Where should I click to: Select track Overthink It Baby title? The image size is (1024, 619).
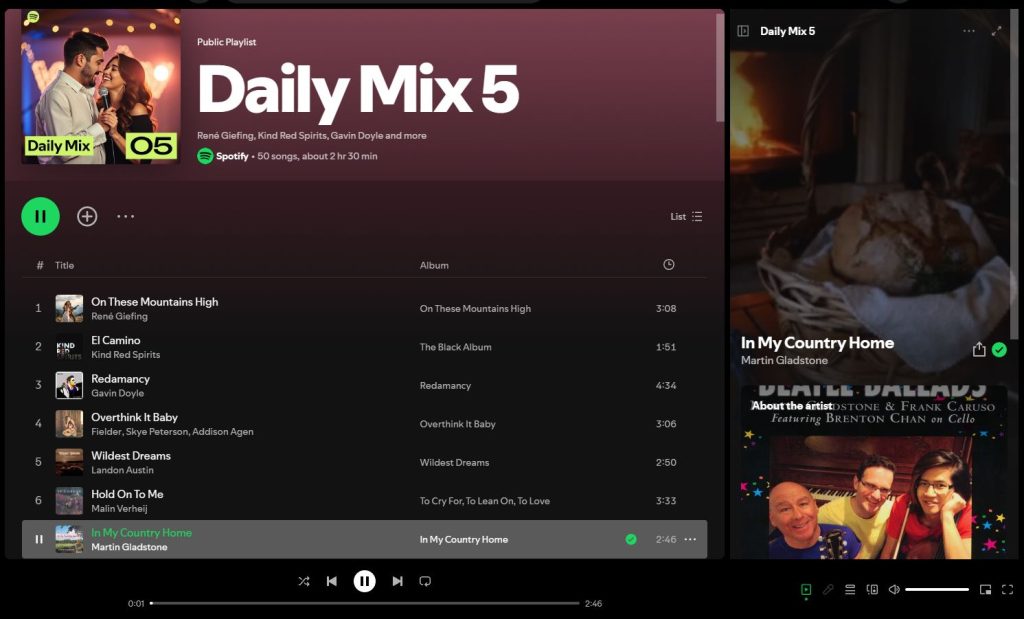click(x=135, y=417)
